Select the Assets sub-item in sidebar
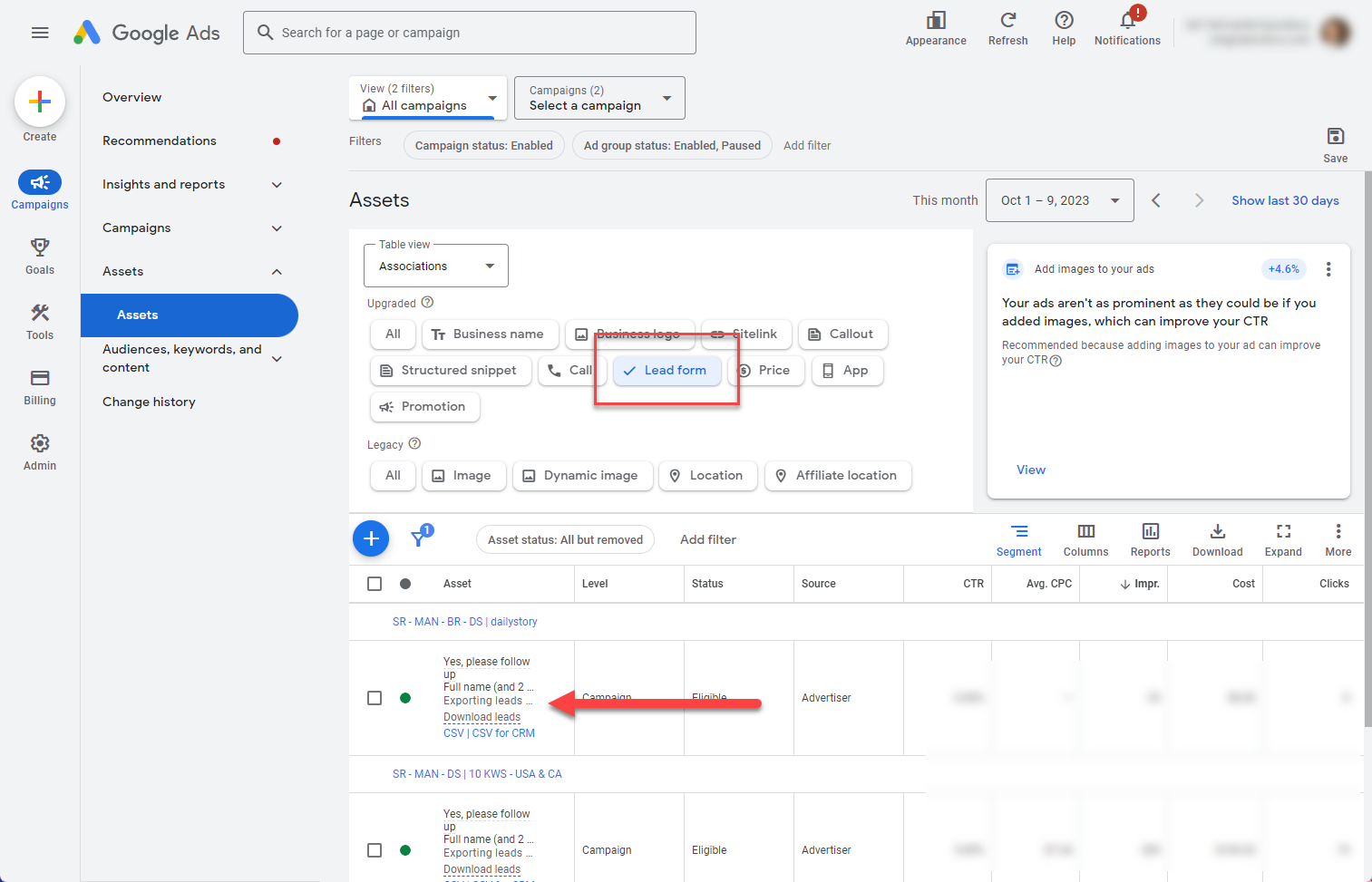The image size is (1372, 882). tap(189, 315)
